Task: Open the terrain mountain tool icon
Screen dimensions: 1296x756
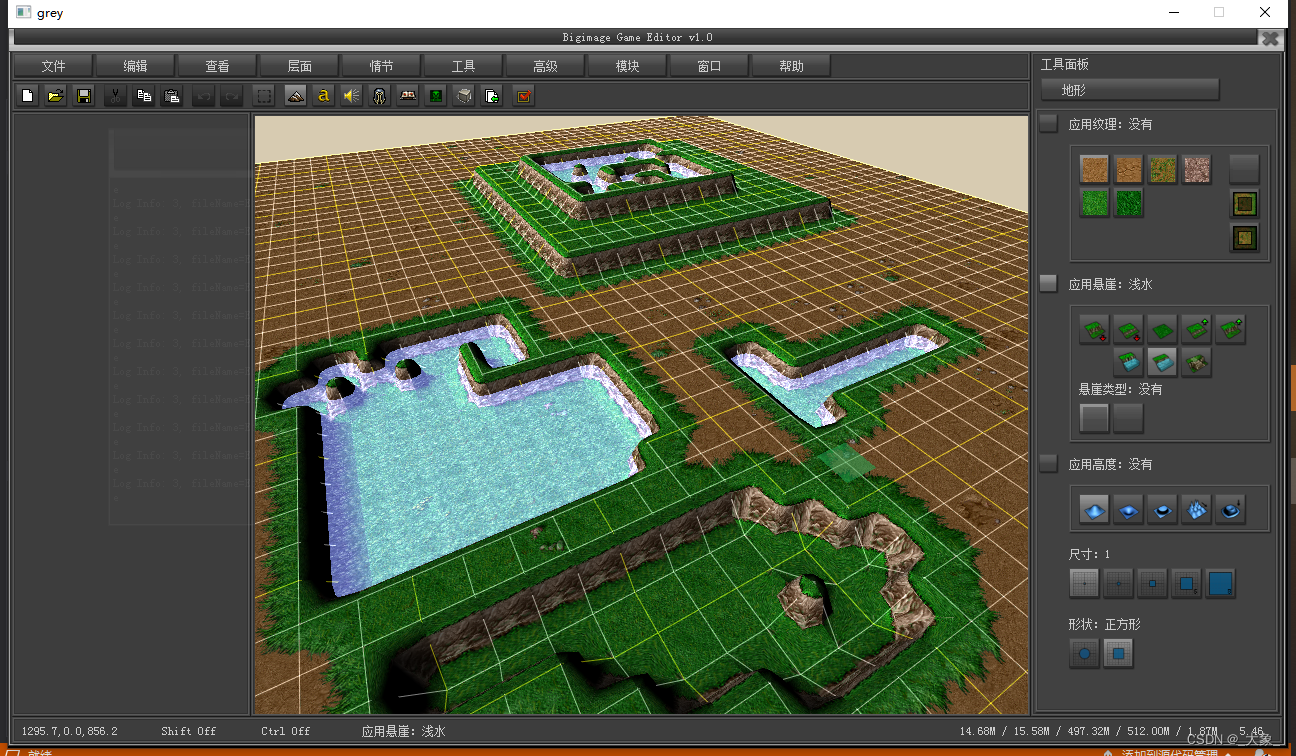Action: 294,96
